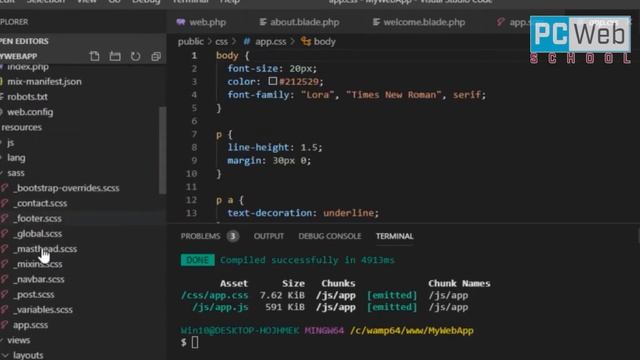Open robots.txt in the explorer
The image size is (640, 360).
tap(27, 97)
